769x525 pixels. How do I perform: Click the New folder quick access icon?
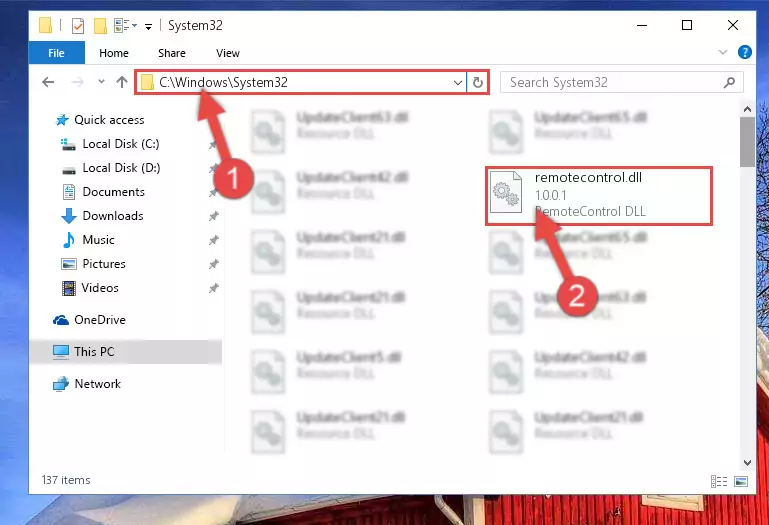click(x=100, y=26)
